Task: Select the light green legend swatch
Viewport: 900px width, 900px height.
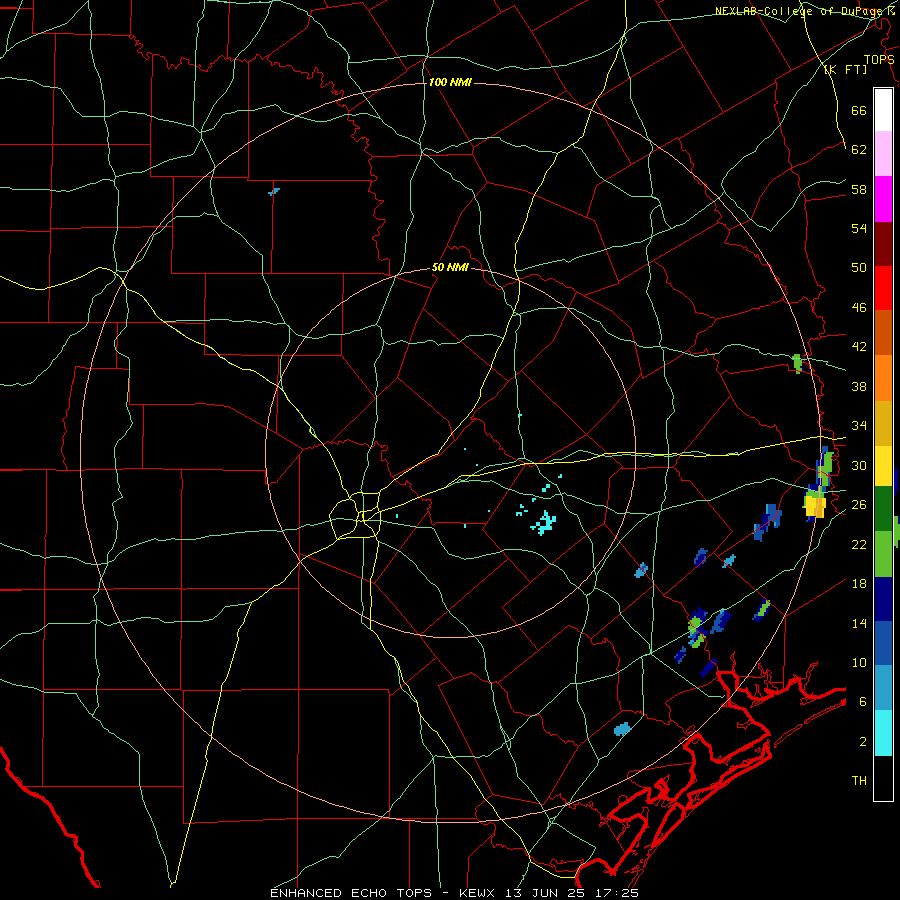Action: (x=883, y=554)
